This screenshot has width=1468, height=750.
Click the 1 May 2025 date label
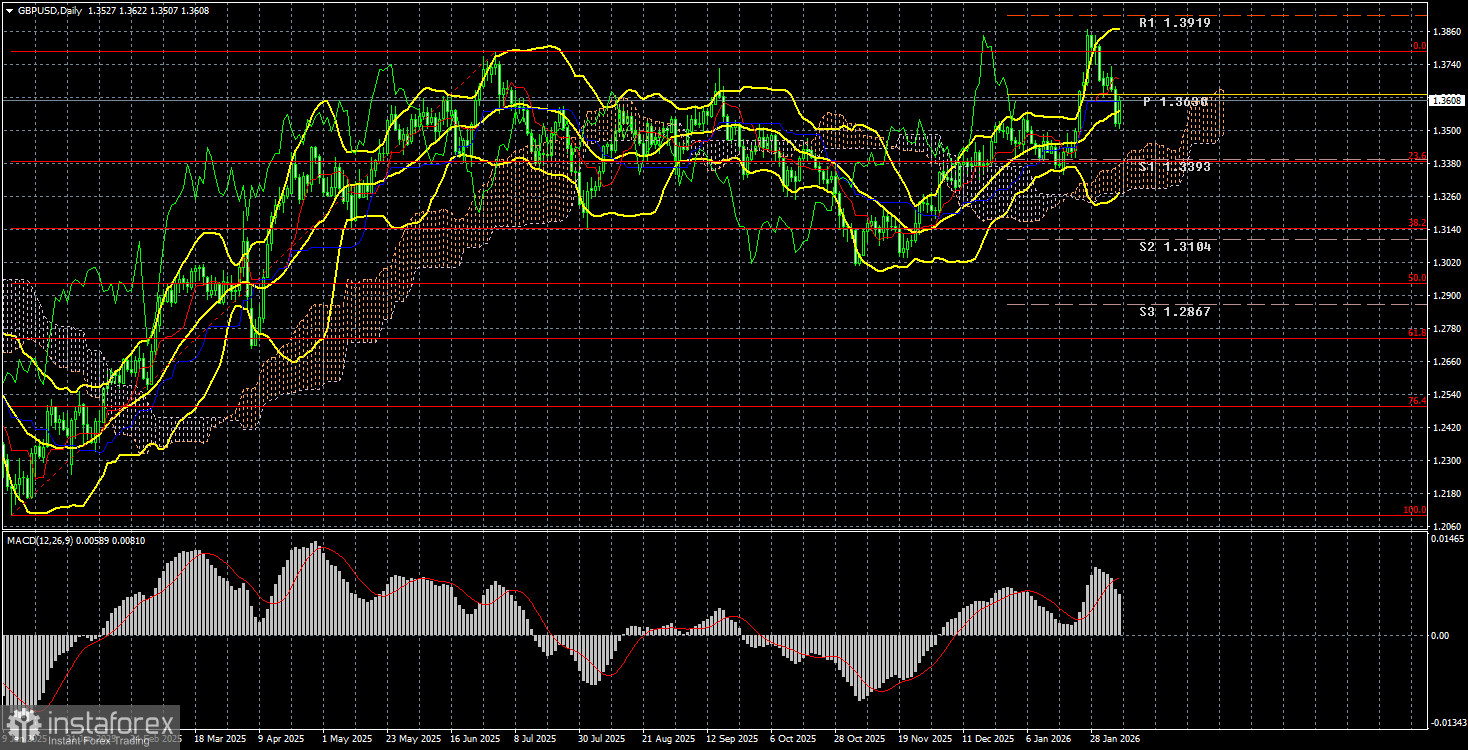click(x=349, y=739)
